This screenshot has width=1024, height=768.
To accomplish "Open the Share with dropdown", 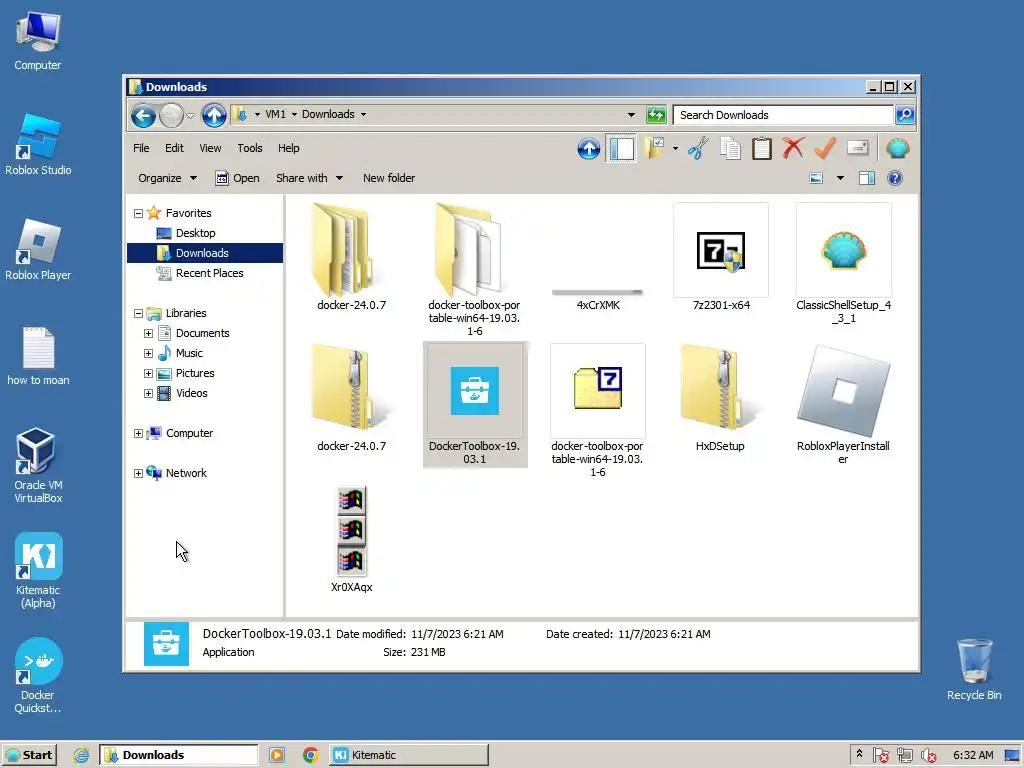I will pos(309,178).
